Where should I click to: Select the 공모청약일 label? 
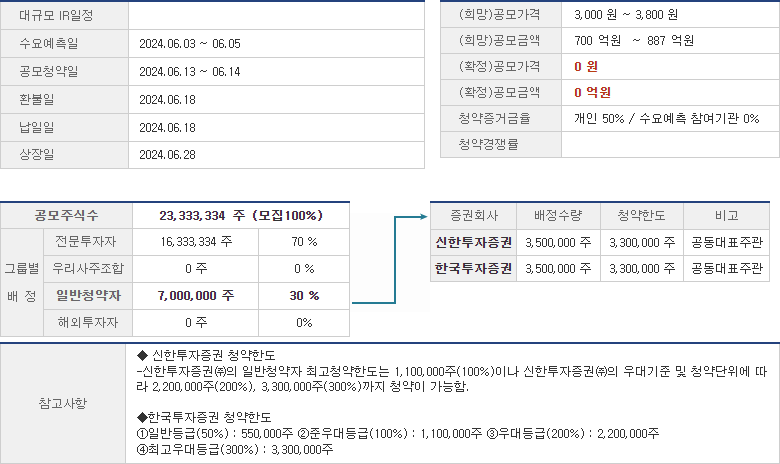(x=49, y=72)
